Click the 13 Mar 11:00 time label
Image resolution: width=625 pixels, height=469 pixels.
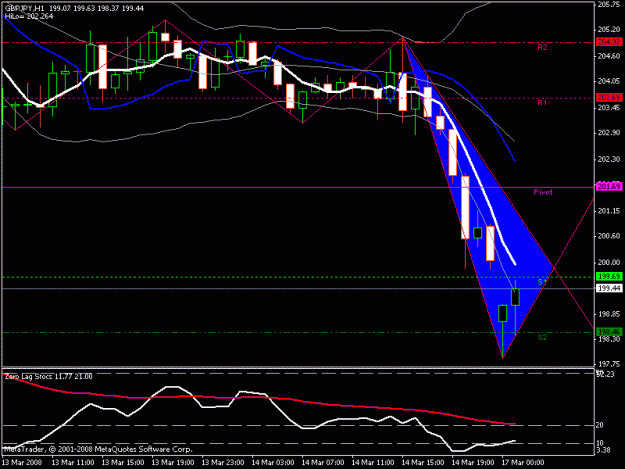pos(73,463)
